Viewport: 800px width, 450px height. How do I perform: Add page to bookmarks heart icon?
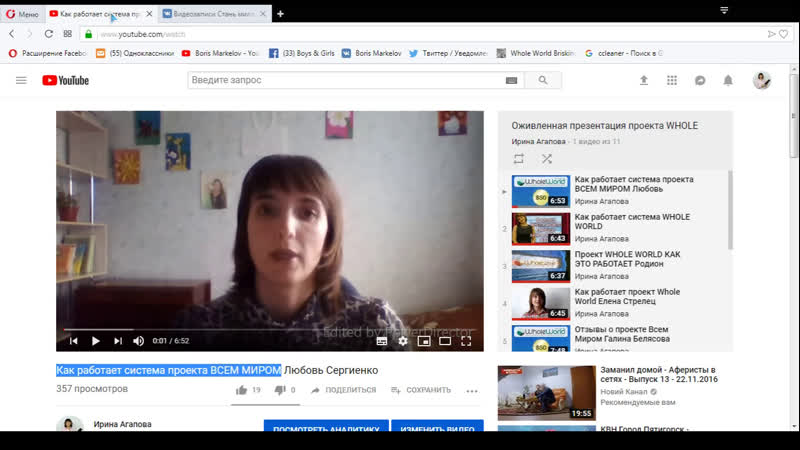[x=784, y=34]
